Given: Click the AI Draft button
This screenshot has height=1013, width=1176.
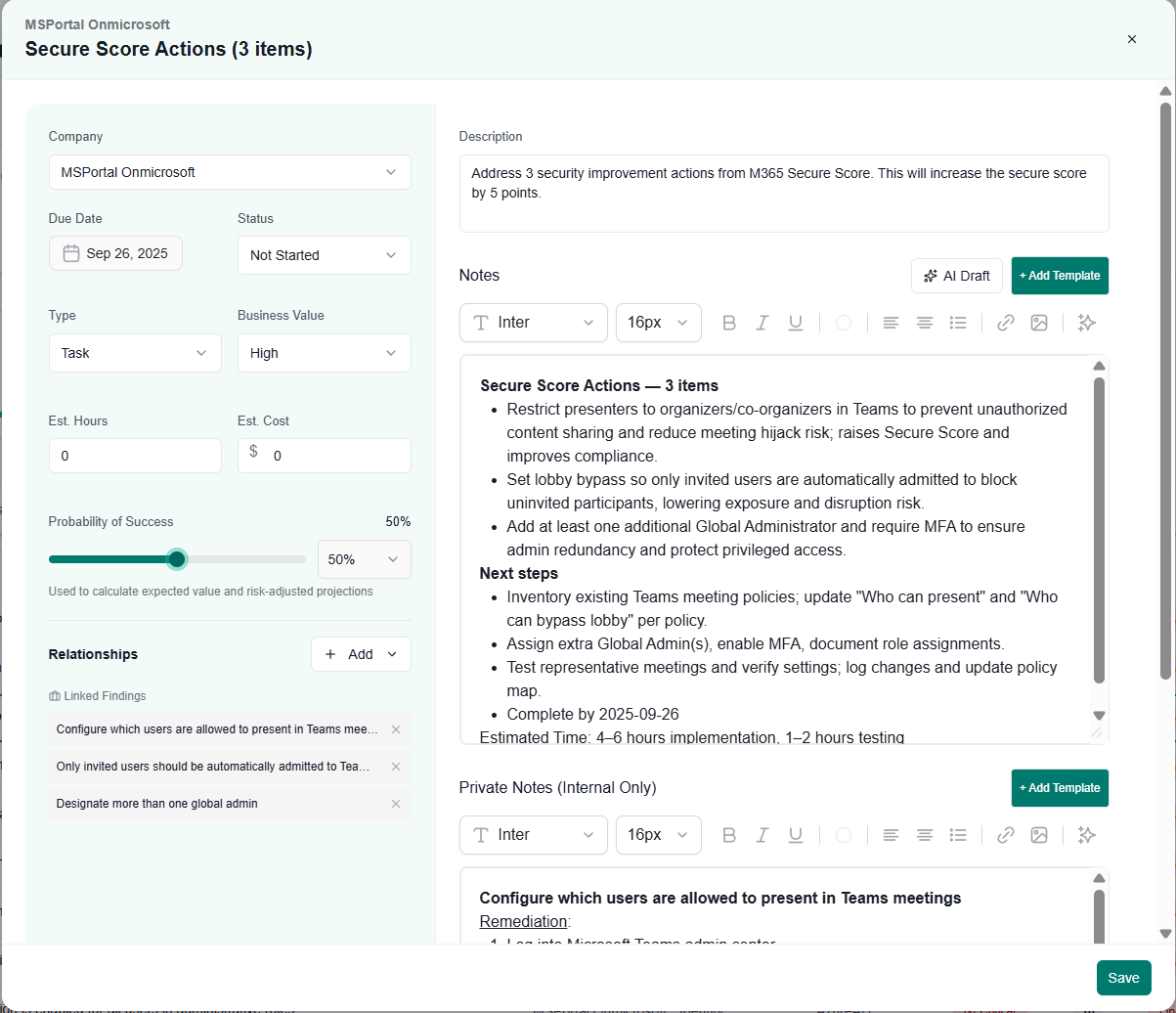Looking at the screenshot, I should tap(957, 276).
